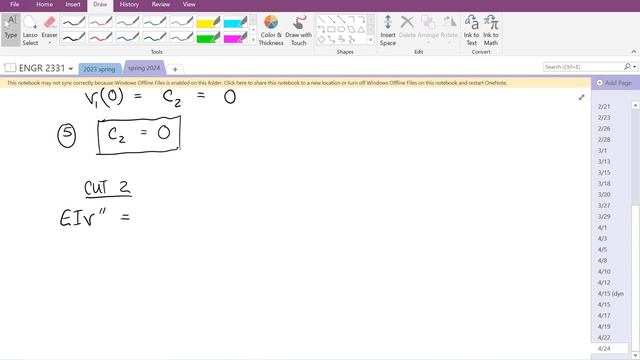Click the Insert Space tool
Screen dimensions: 640x360
click(x=388, y=30)
